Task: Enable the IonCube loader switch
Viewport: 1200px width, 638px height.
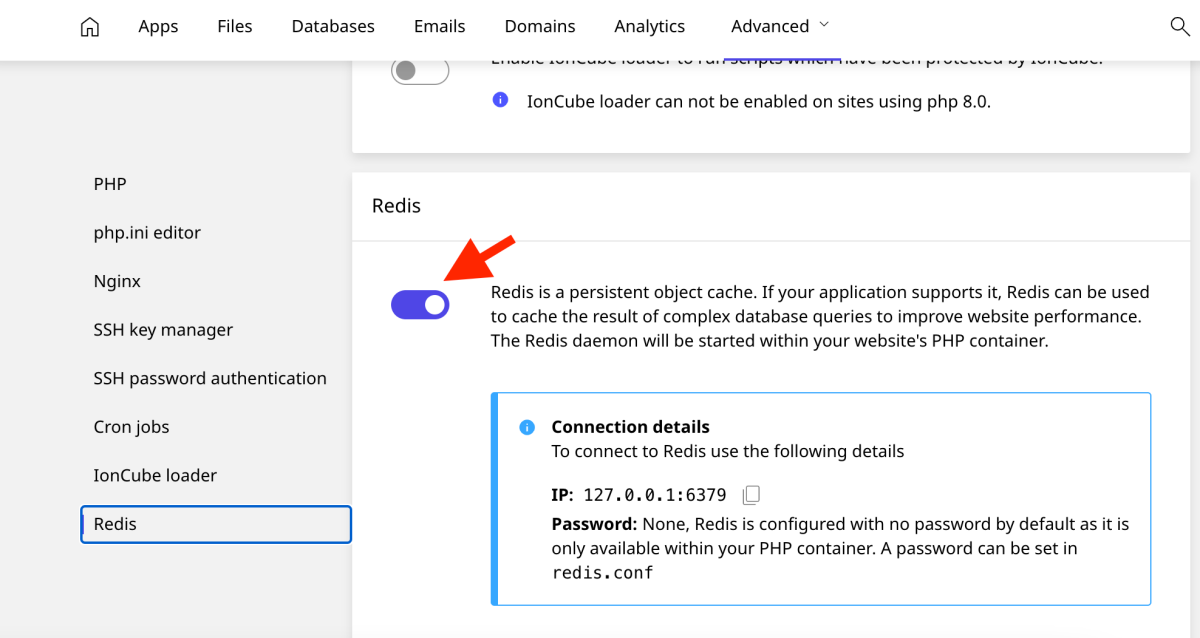Action: [x=420, y=70]
